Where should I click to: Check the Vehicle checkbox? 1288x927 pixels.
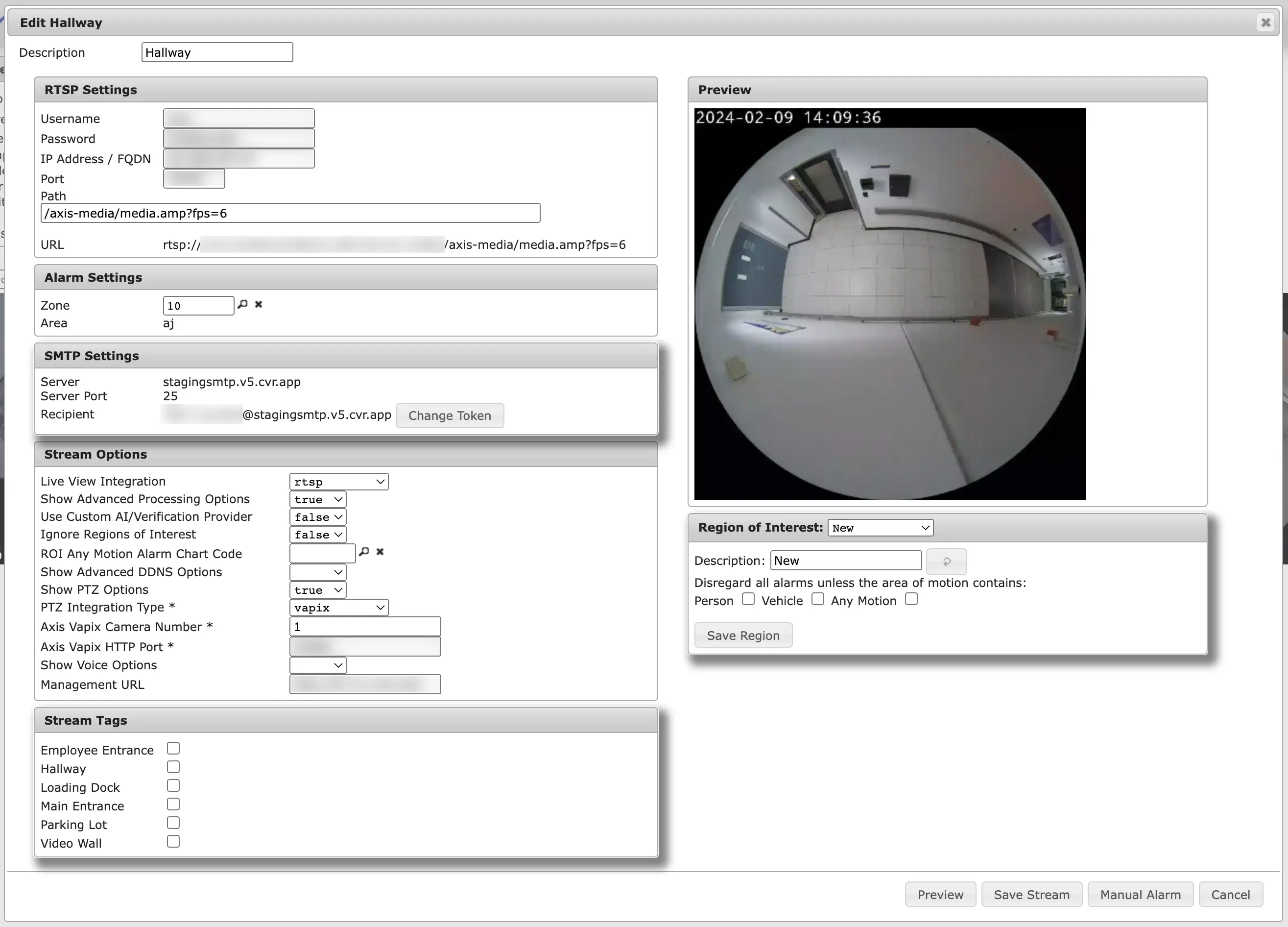[x=817, y=599]
